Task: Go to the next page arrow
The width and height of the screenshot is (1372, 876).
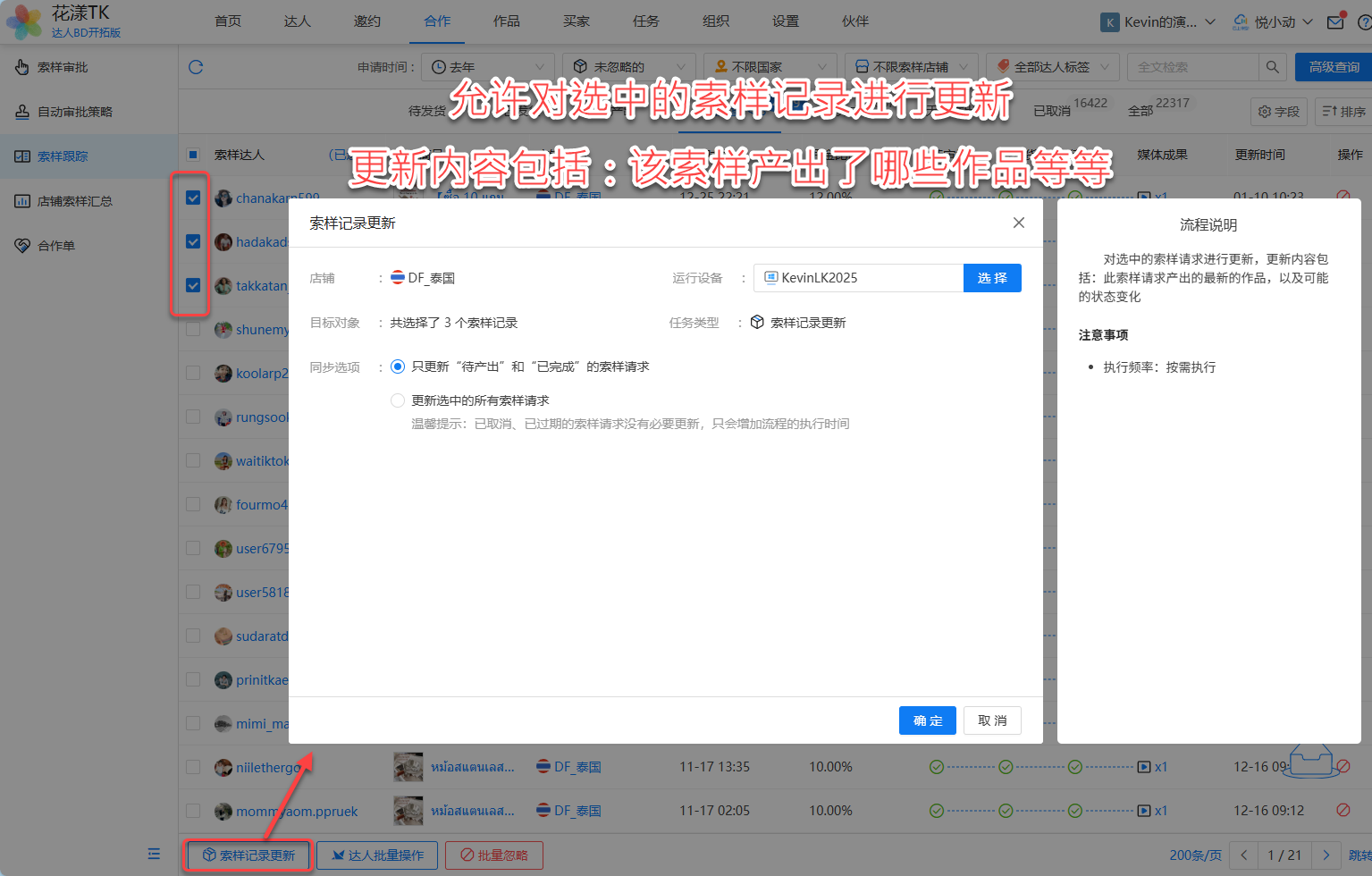Action: pyautogui.click(x=1326, y=855)
